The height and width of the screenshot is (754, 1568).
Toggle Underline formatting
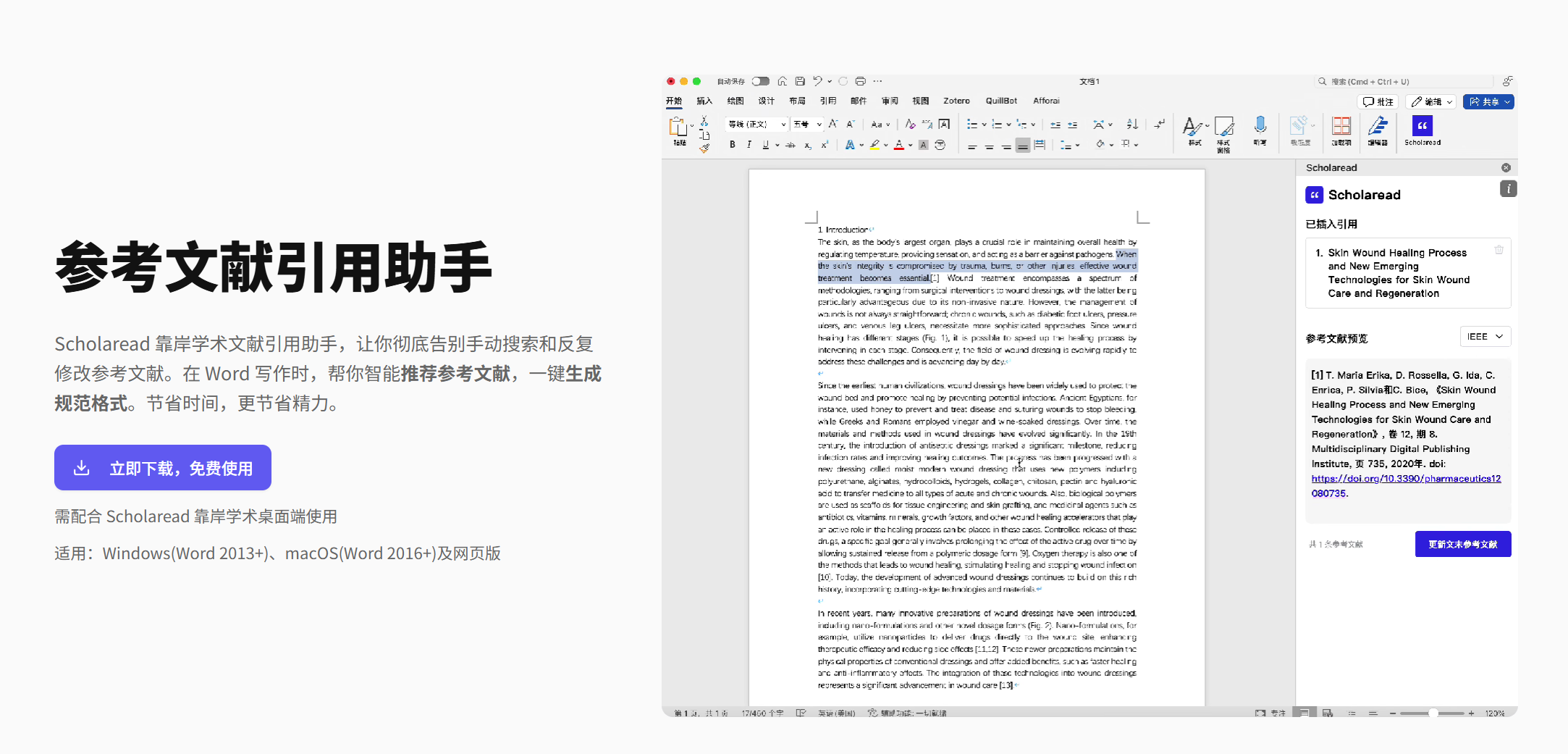click(766, 145)
